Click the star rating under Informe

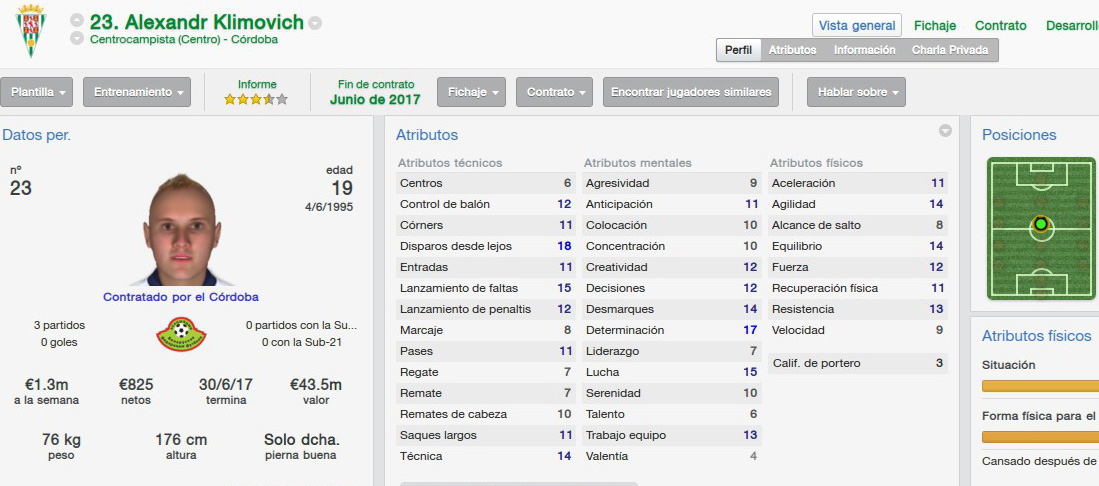tap(256, 100)
